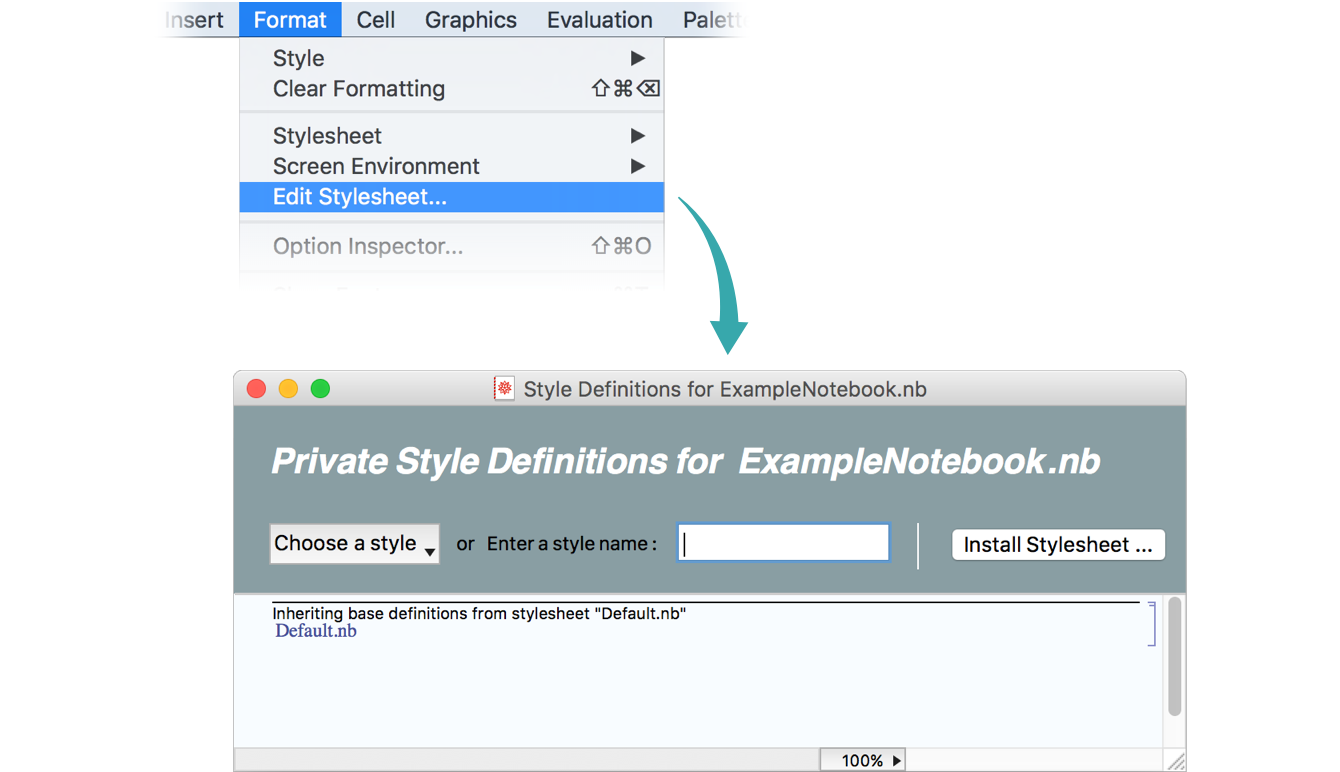The height and width of the screenshot is (772, 1340).
Task: Open the Choose a style dropdown
Action: [x=354, y=544]
